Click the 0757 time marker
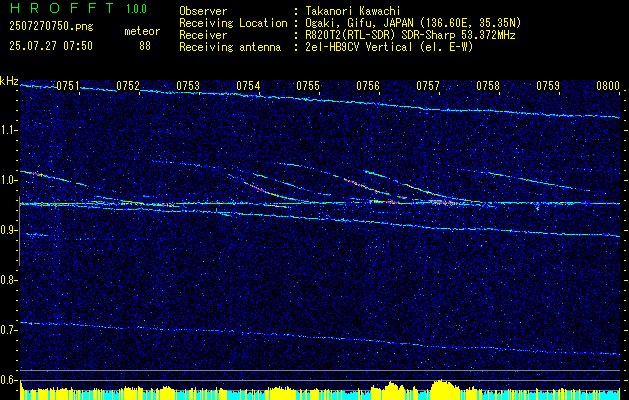629x400 pixels. (x=428, y=86)
